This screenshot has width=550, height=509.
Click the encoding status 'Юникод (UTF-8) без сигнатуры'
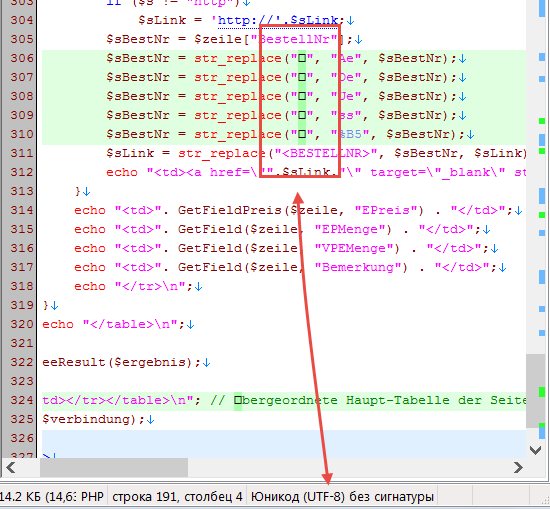(x=342, y=497)
